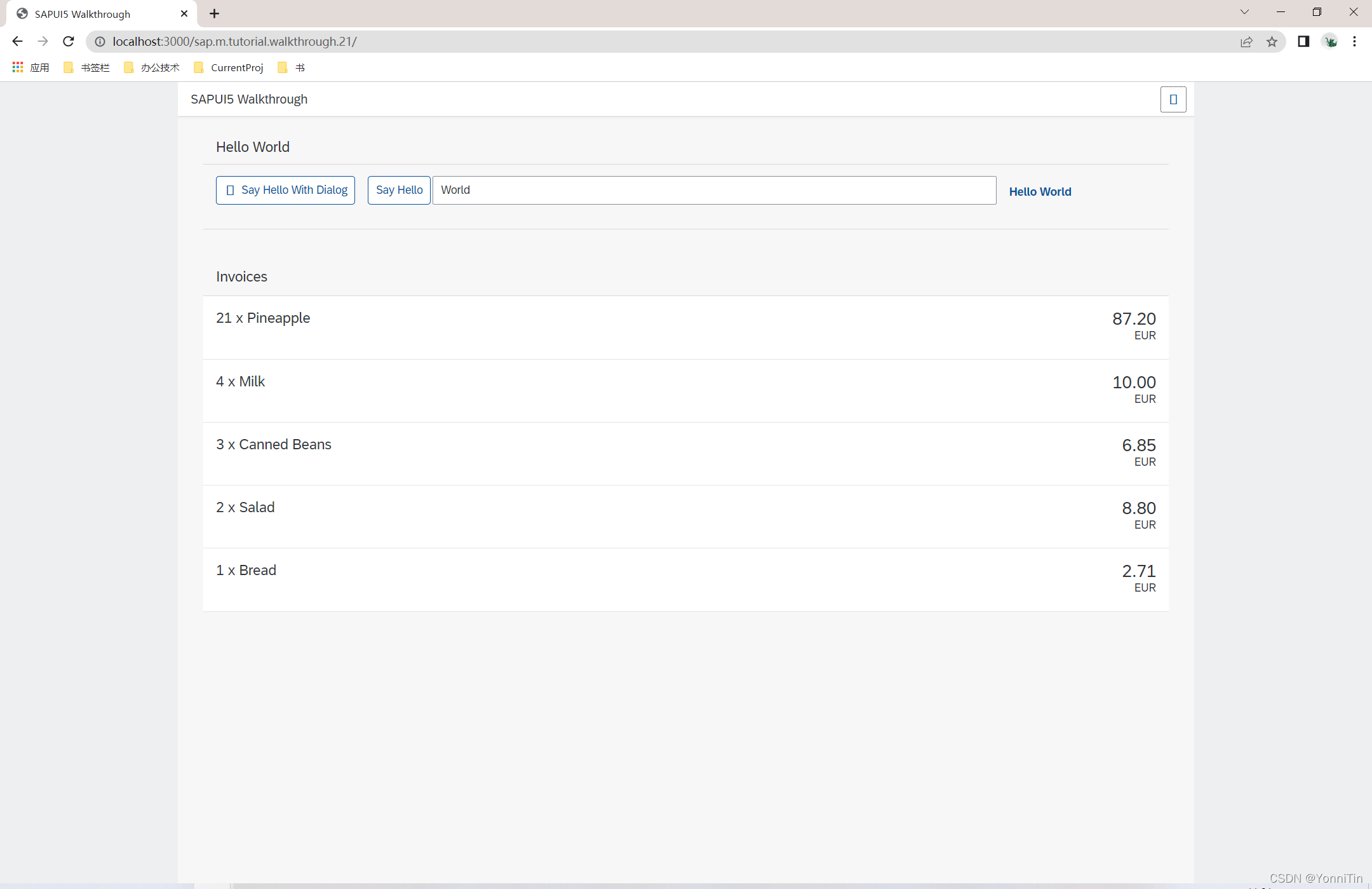This screenshot has height=889, width=1372.
Task: Open the tab search chevron
Action: [x=1244, y=11]
